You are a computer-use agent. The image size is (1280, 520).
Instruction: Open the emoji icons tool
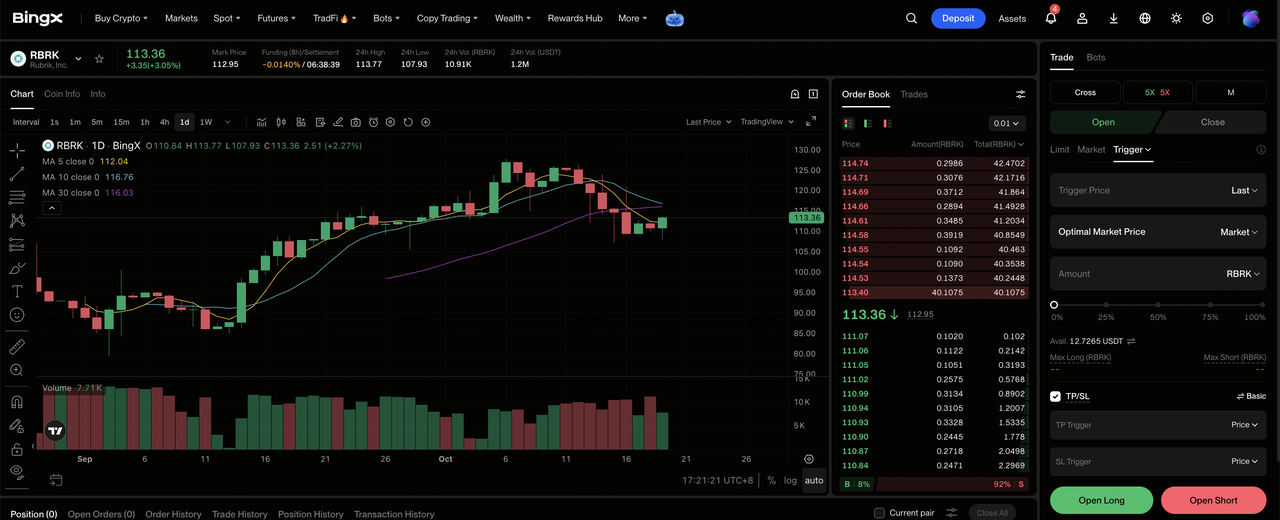(x=17, y=314)
